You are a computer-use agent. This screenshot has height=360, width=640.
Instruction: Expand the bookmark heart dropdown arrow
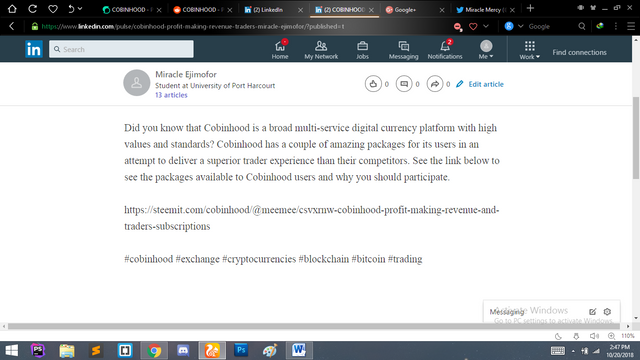pos(486,26)
